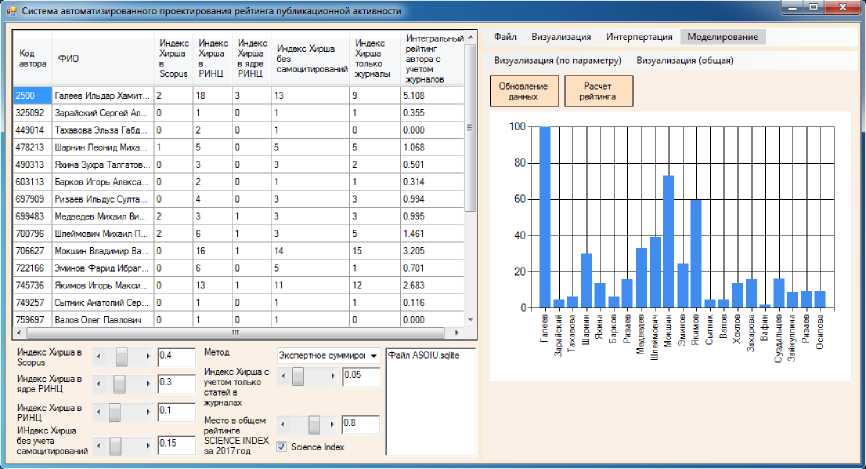Click right arrow of Scopus Hirsch index slider
Viewport: 866px width, 469px height.
pos(148,355)
